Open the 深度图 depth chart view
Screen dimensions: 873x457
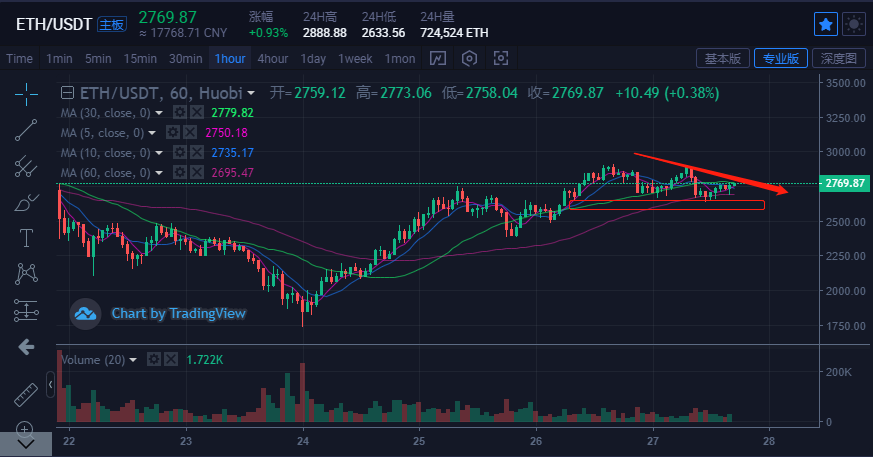tap(837, 58)
